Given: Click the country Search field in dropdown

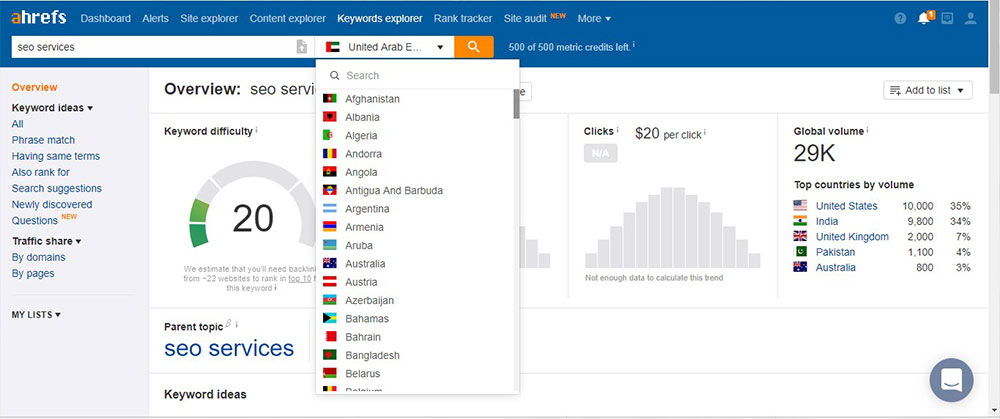Looking at the screenshot, I should point(417,75).
